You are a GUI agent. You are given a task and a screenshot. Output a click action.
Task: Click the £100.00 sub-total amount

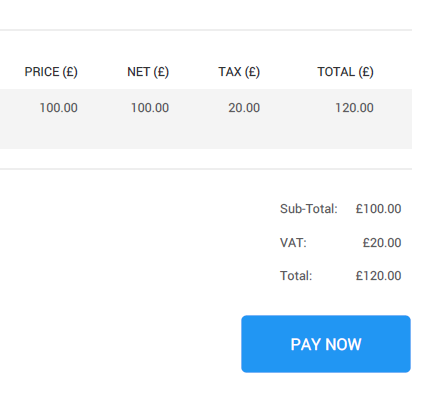(378, 209)
